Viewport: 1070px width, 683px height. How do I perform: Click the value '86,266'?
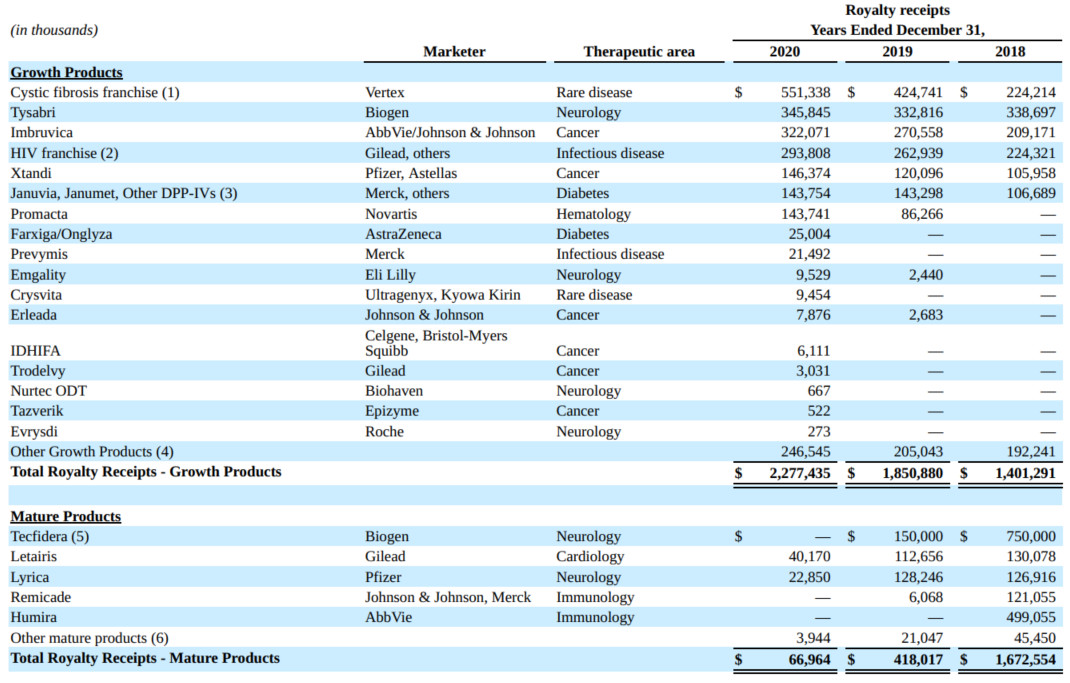click(x=922, y=214)
